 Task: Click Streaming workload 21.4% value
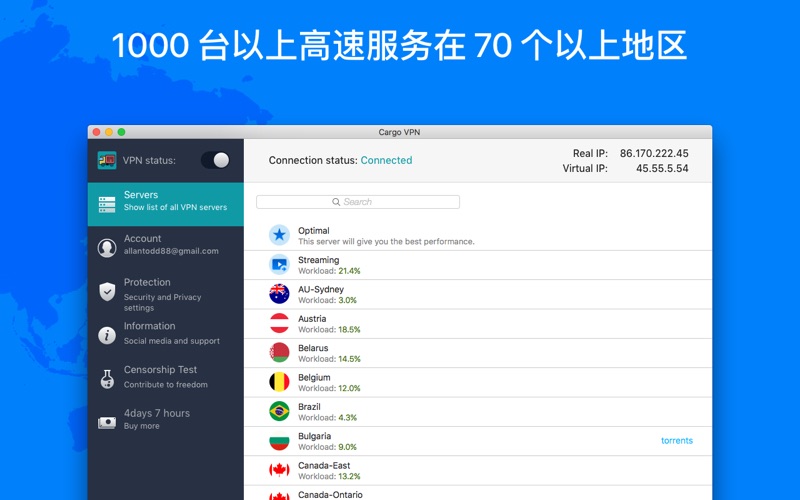pyautogui.click(x=349, y=271)
